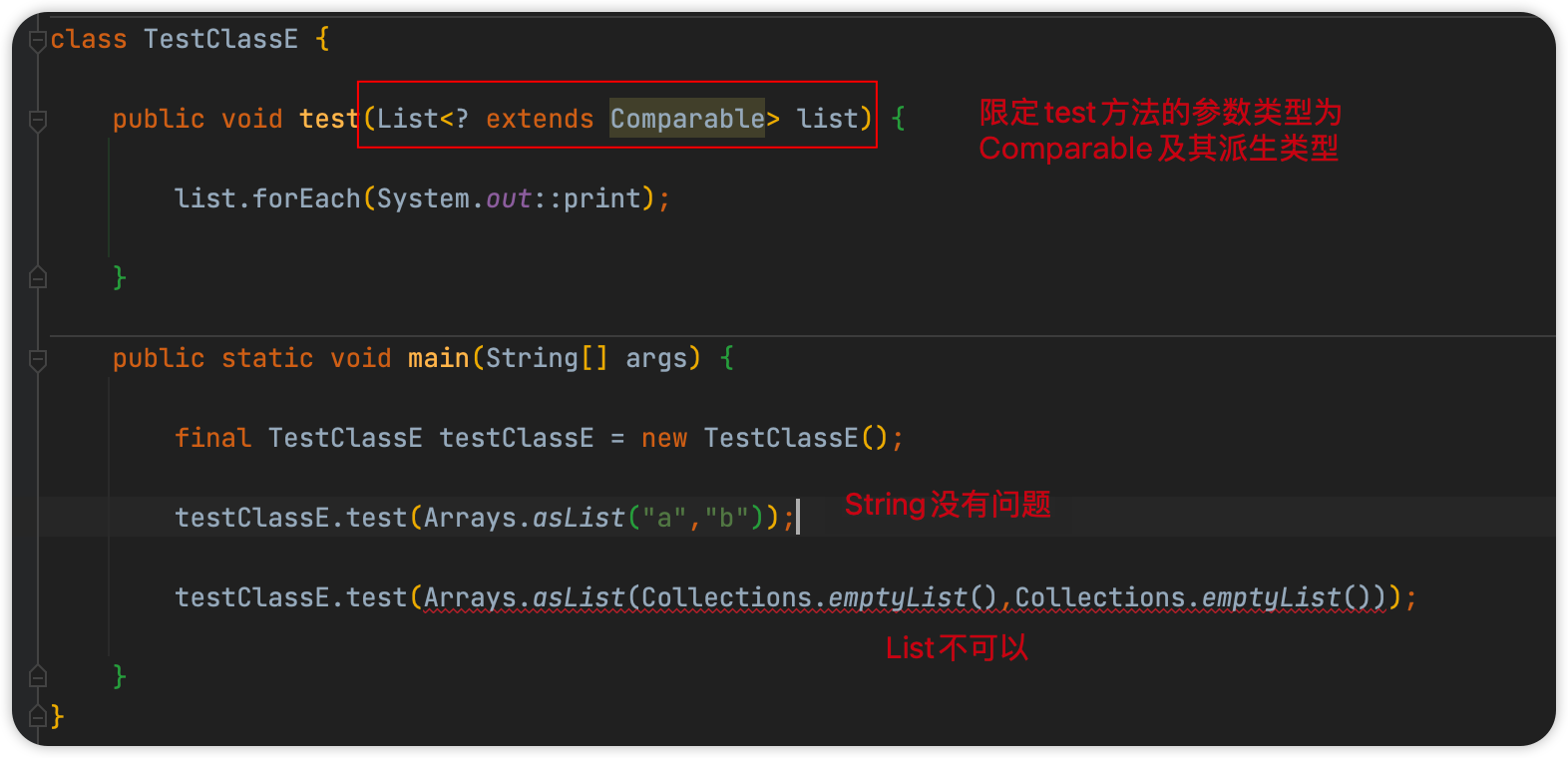
Task: Click the String[] args parameter type
Action: tap(546, 358)
